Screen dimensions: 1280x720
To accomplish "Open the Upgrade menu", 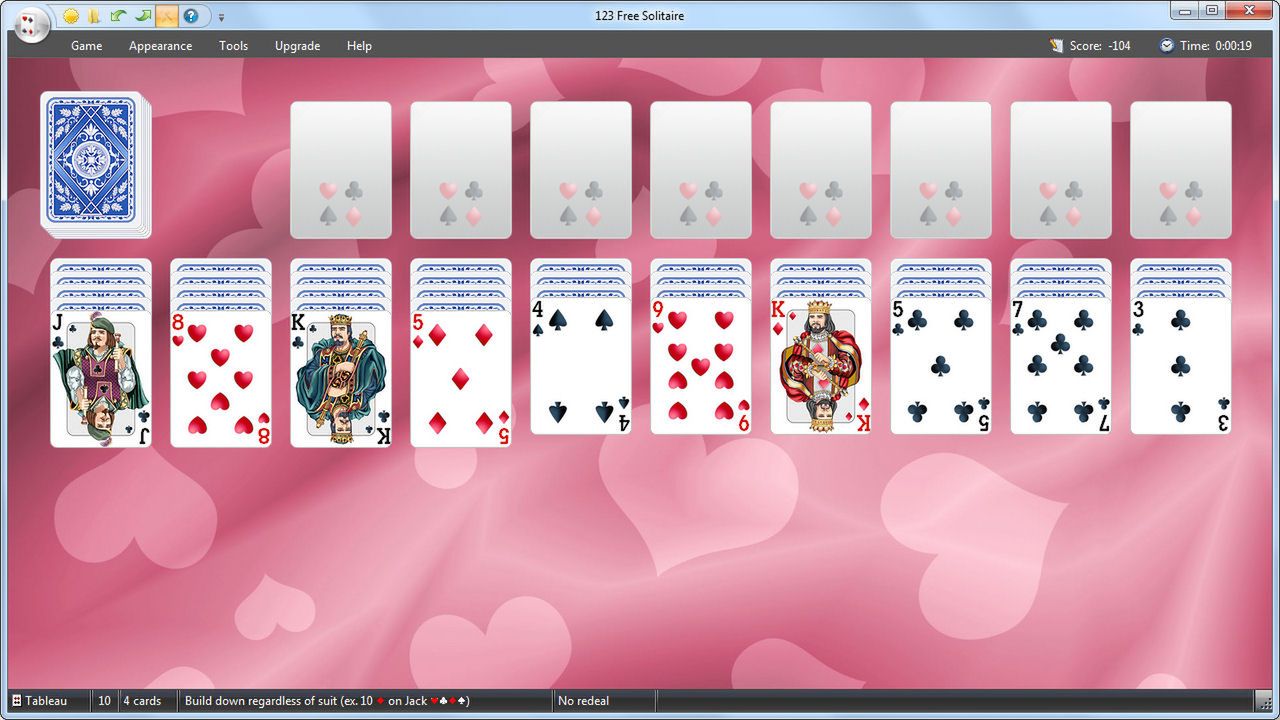I will [297, 45].
